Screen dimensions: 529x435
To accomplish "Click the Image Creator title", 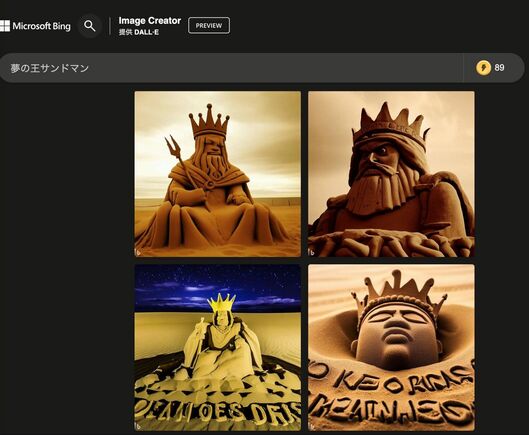I will [150, 21].
